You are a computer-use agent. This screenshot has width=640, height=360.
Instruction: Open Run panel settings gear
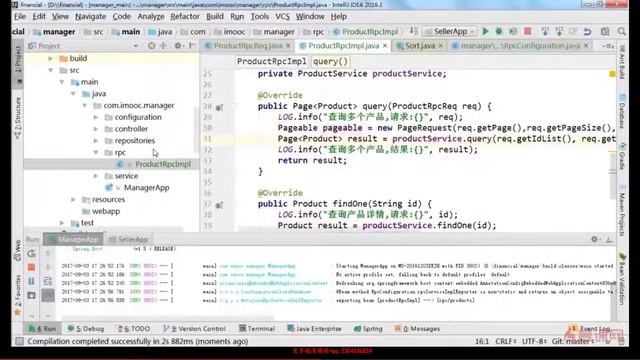[x=594, y=239]
